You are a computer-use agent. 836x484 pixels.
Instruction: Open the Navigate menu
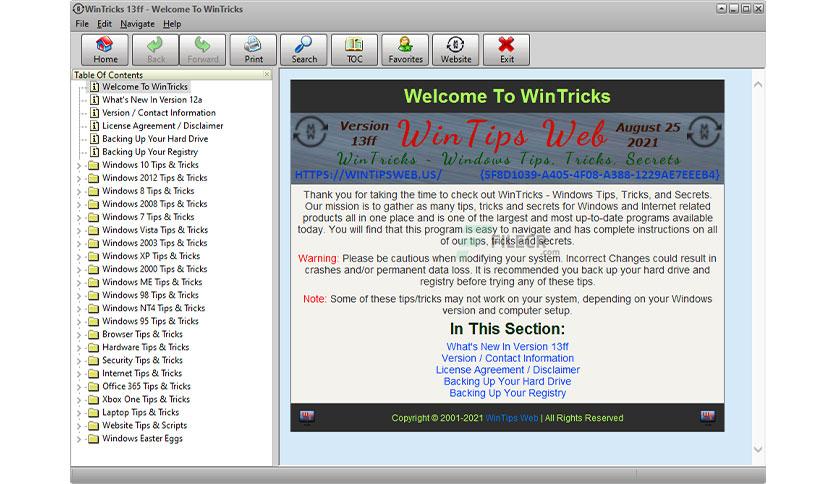click(137, 24)
